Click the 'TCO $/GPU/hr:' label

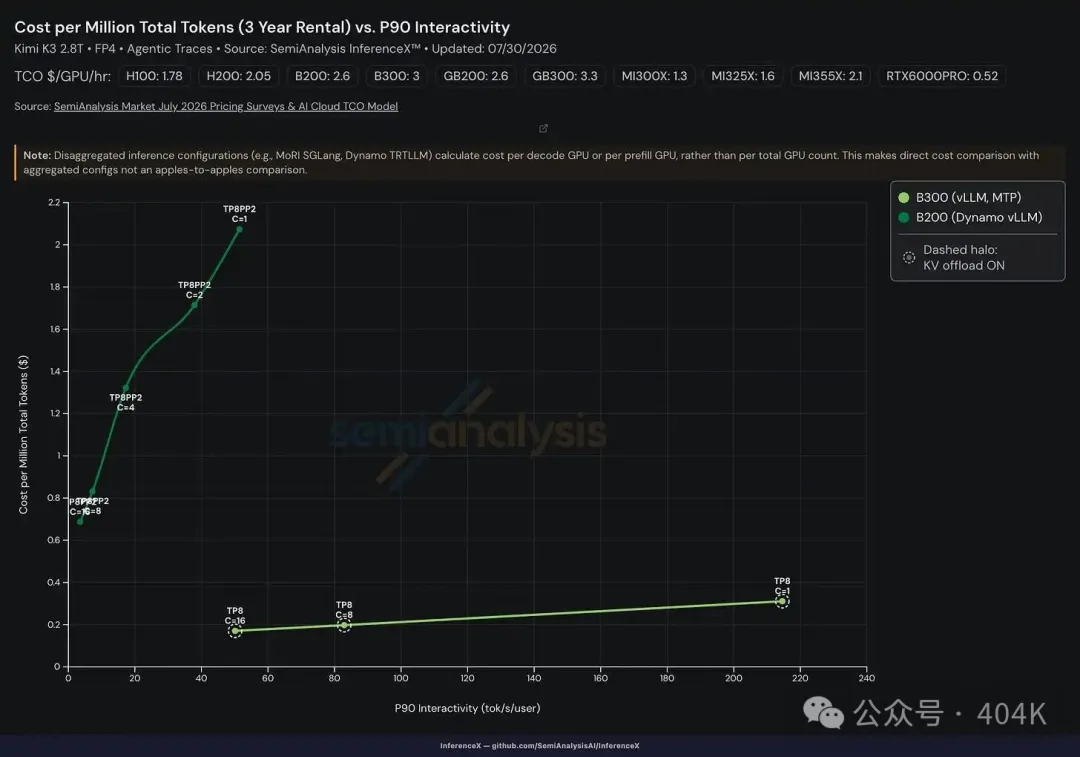point(63,76)
